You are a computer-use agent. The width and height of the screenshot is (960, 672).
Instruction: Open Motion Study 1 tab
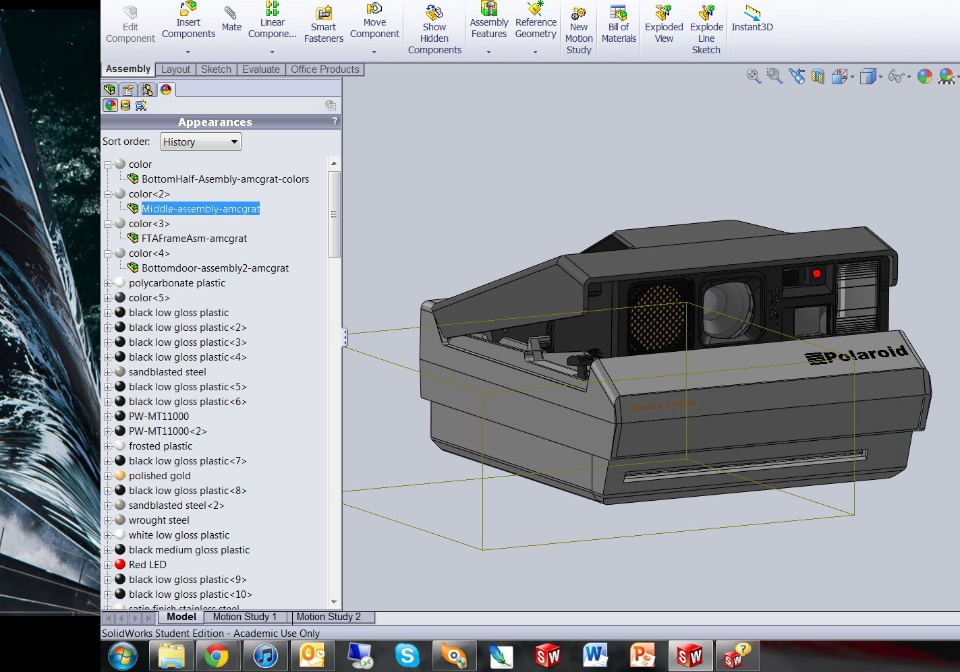click(x=245, y=616)
